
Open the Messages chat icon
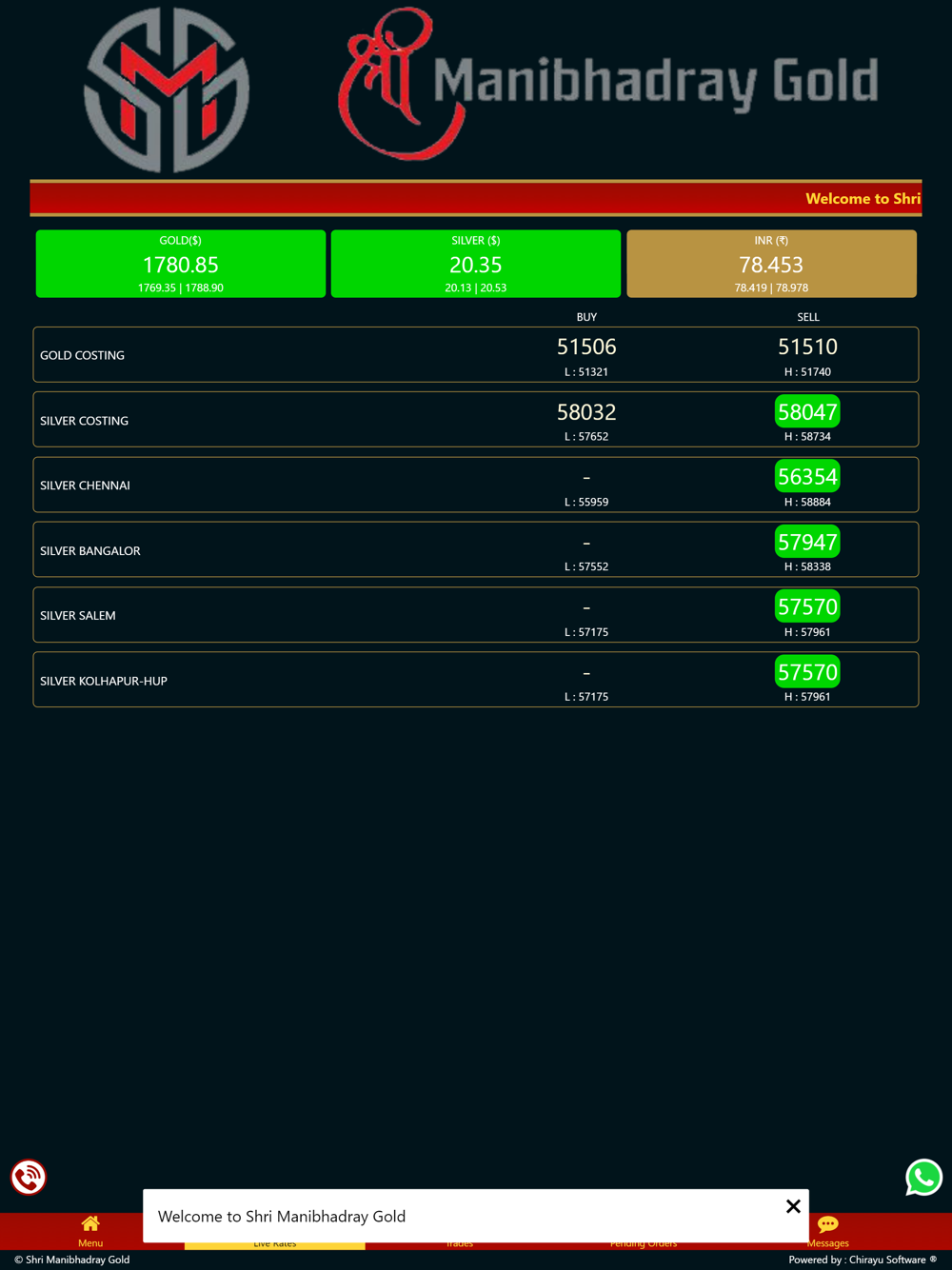tap(827, 1224)
